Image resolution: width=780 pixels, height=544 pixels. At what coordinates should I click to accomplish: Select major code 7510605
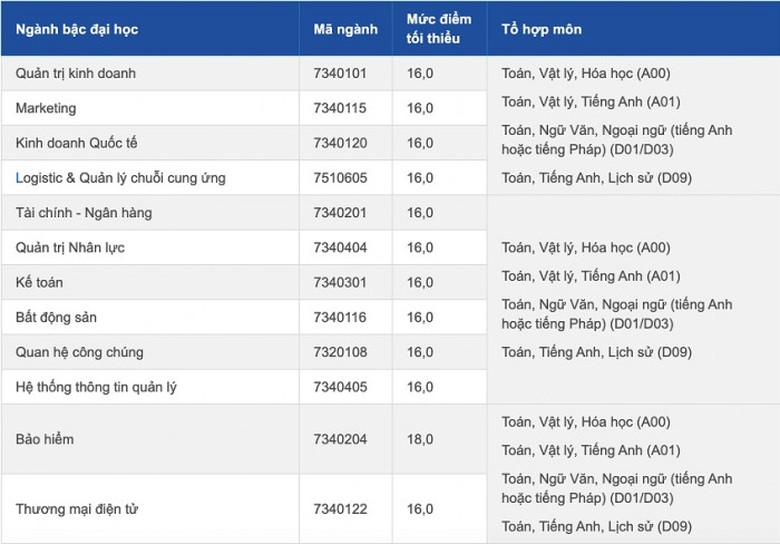coord(340,178)
